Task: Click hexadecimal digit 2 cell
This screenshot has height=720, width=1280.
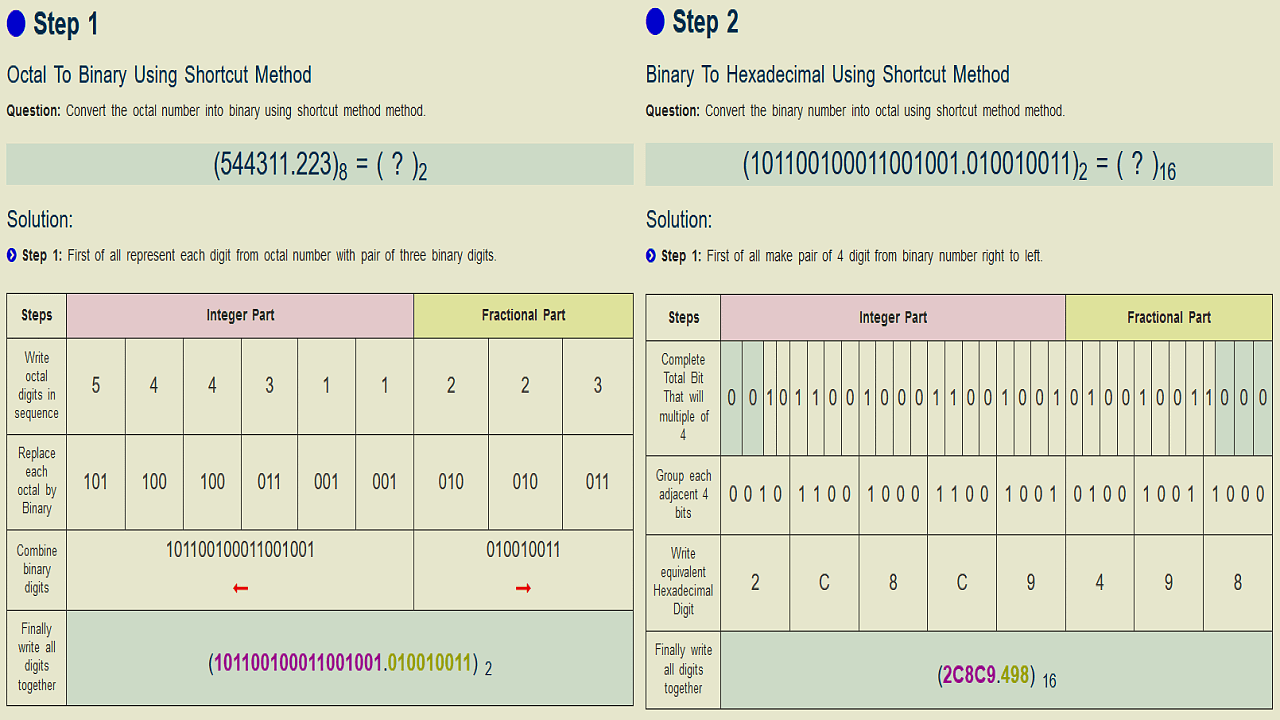Action: [x=755, y=582]
